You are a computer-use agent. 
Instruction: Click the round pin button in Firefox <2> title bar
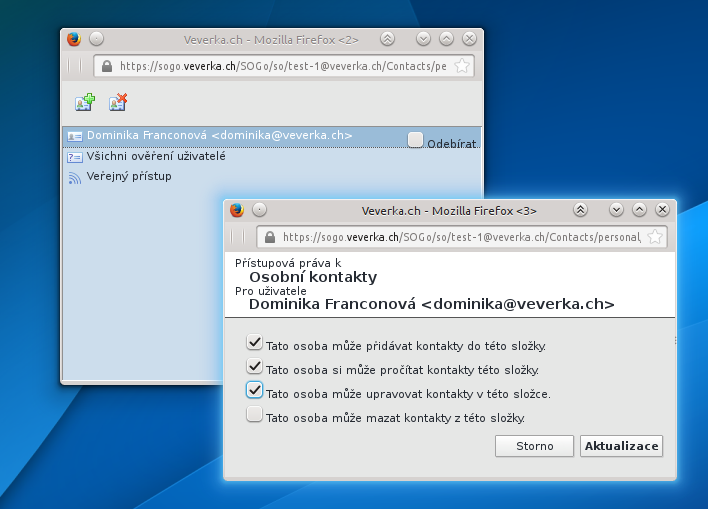(x=96, y=39)
